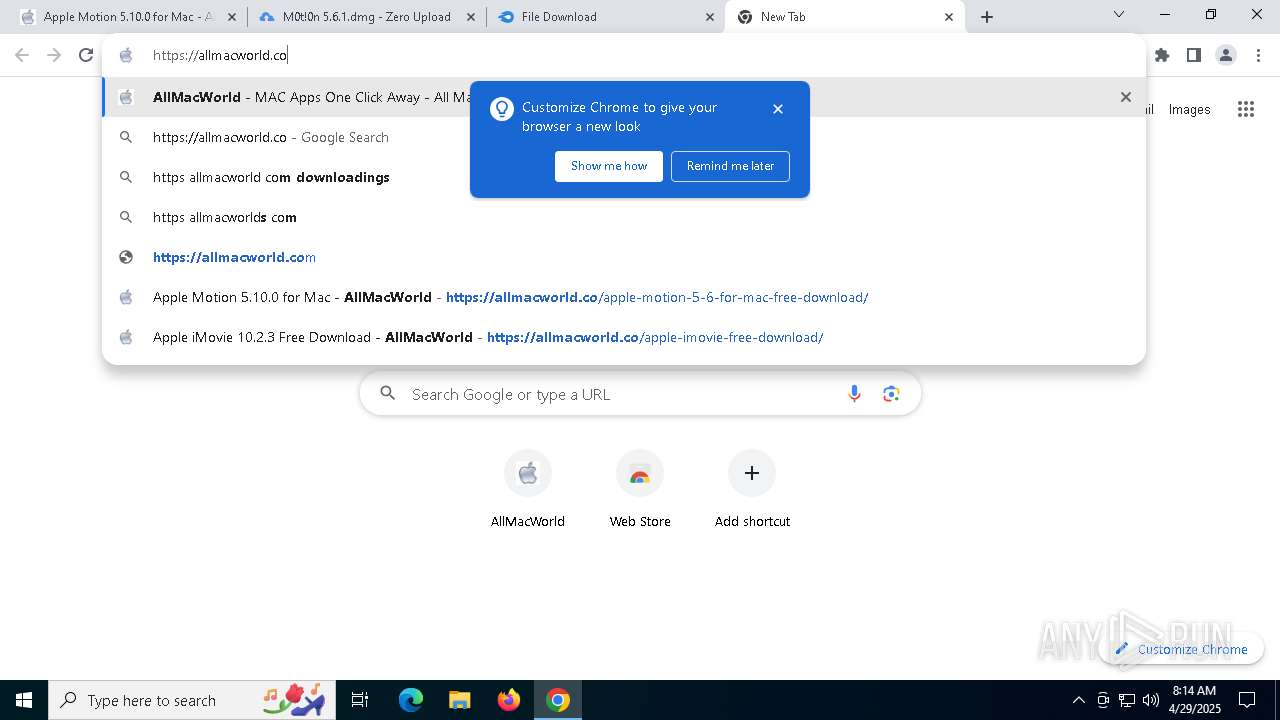
Task: Open the Google apps grid
Action: click(1246, 110)
